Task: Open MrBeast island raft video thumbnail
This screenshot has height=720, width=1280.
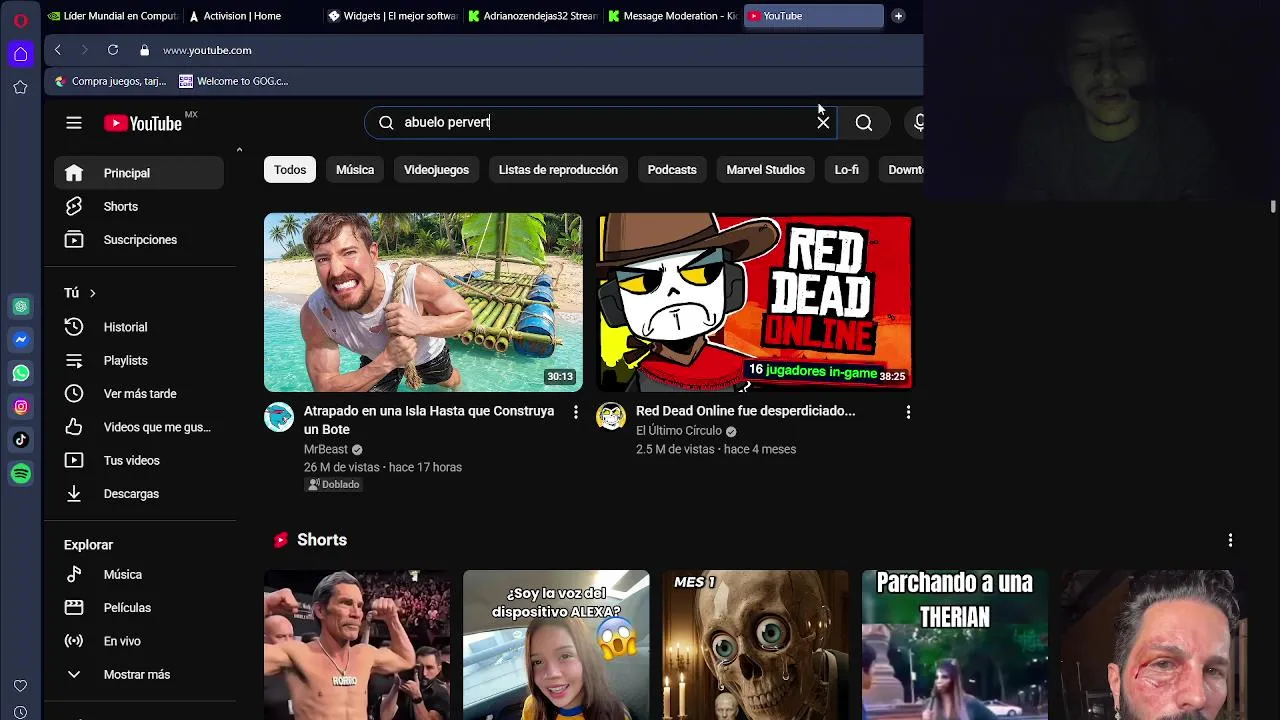Action: click(423, 302)
